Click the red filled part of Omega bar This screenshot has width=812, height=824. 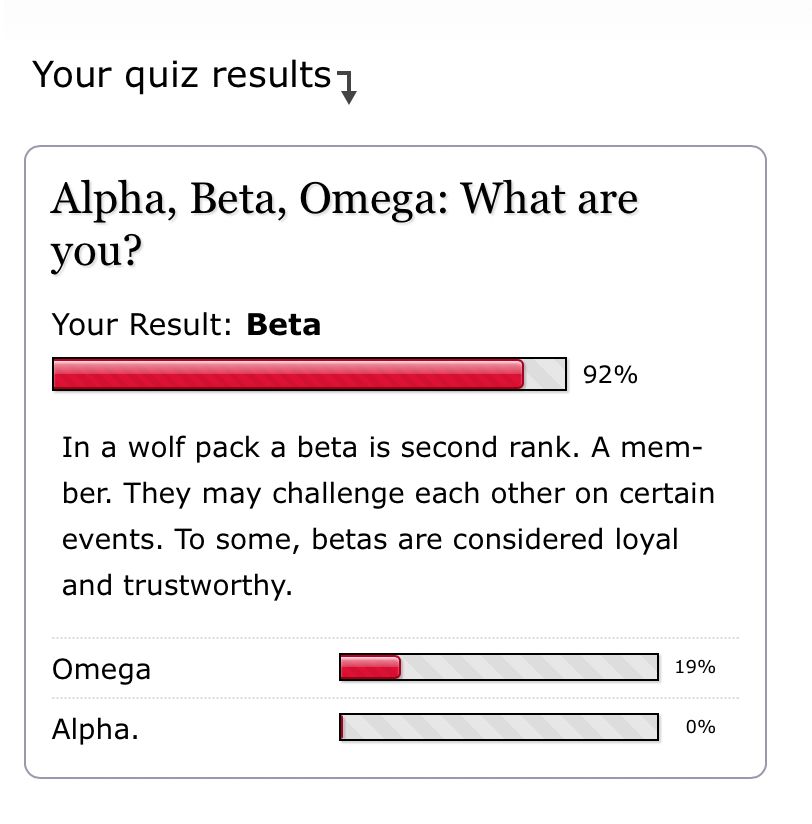coord(370,667)
